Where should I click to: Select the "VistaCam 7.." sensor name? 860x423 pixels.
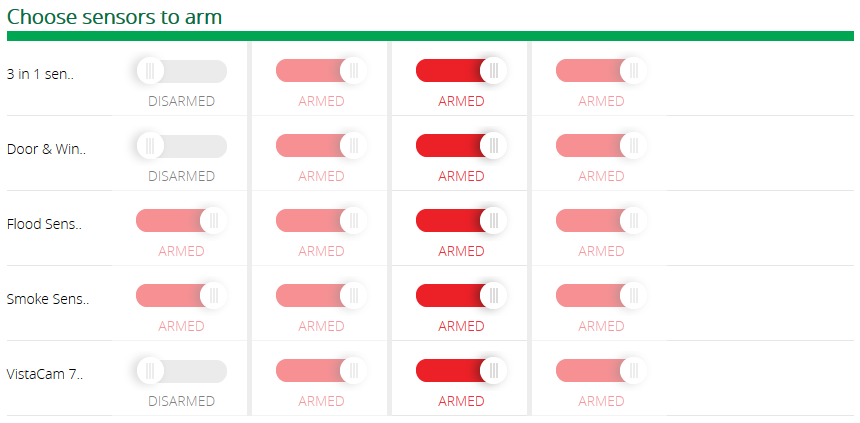(45, 374)
